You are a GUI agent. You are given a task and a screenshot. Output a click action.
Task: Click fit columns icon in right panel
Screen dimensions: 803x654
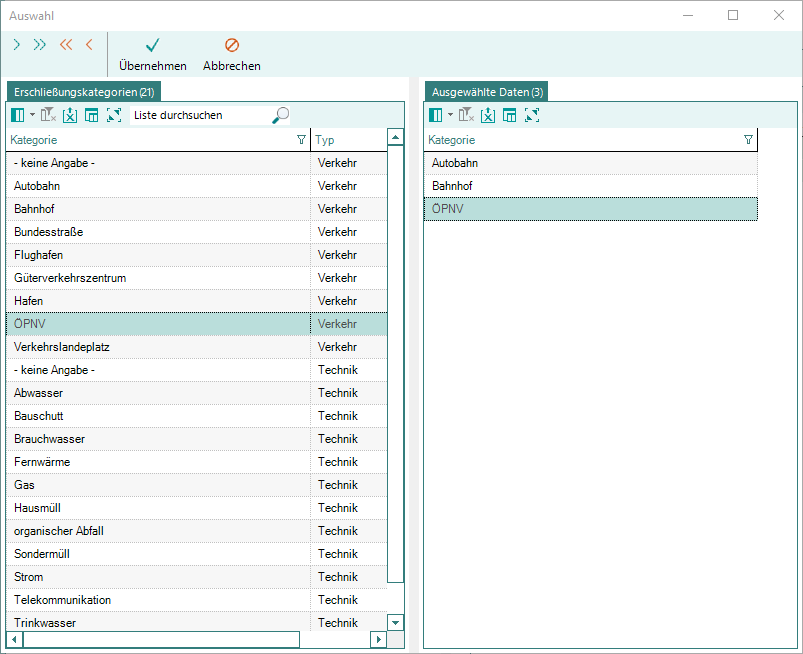click(532, 115)
